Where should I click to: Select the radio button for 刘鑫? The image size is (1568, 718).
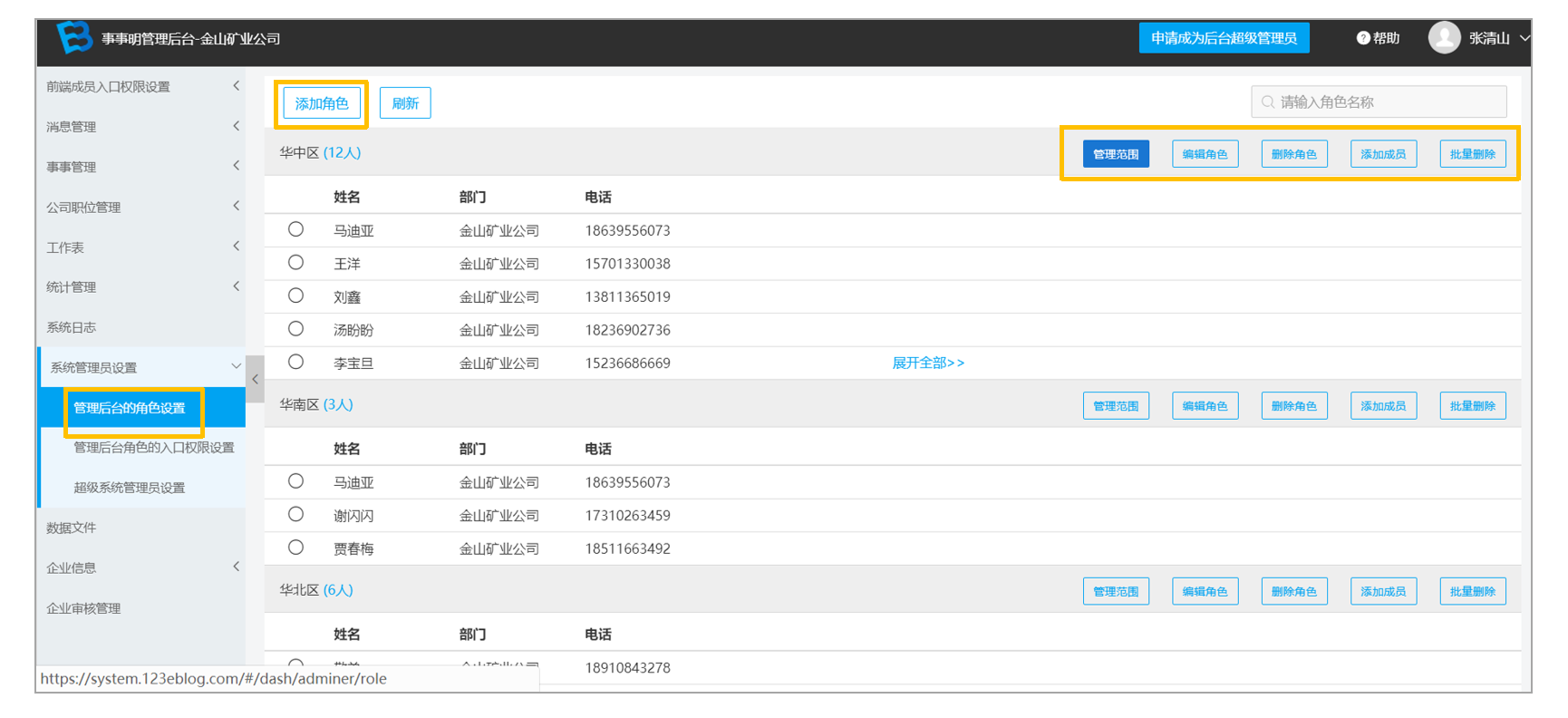295,296
